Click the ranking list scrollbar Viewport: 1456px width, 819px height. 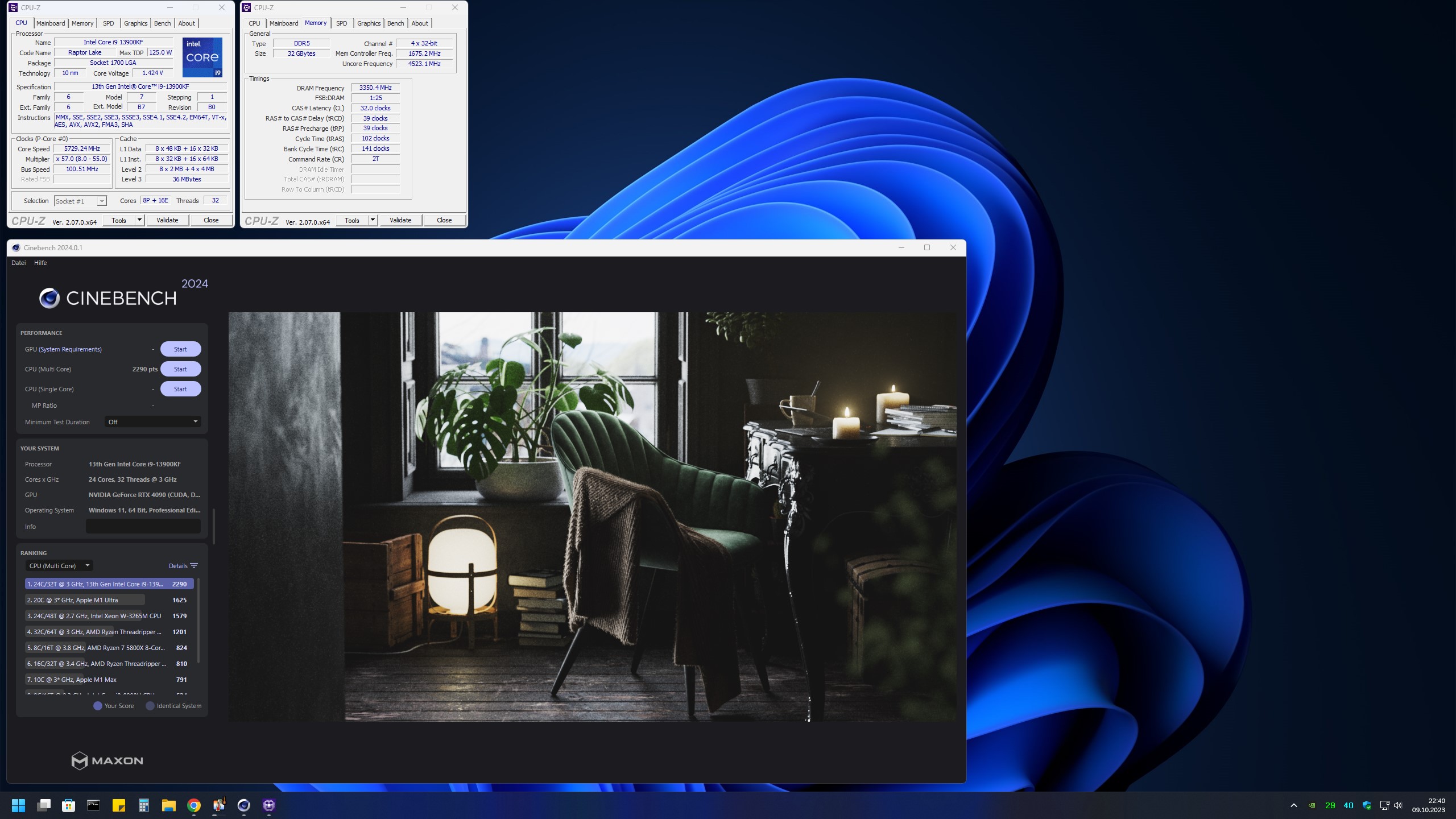[x=198, y=621]
